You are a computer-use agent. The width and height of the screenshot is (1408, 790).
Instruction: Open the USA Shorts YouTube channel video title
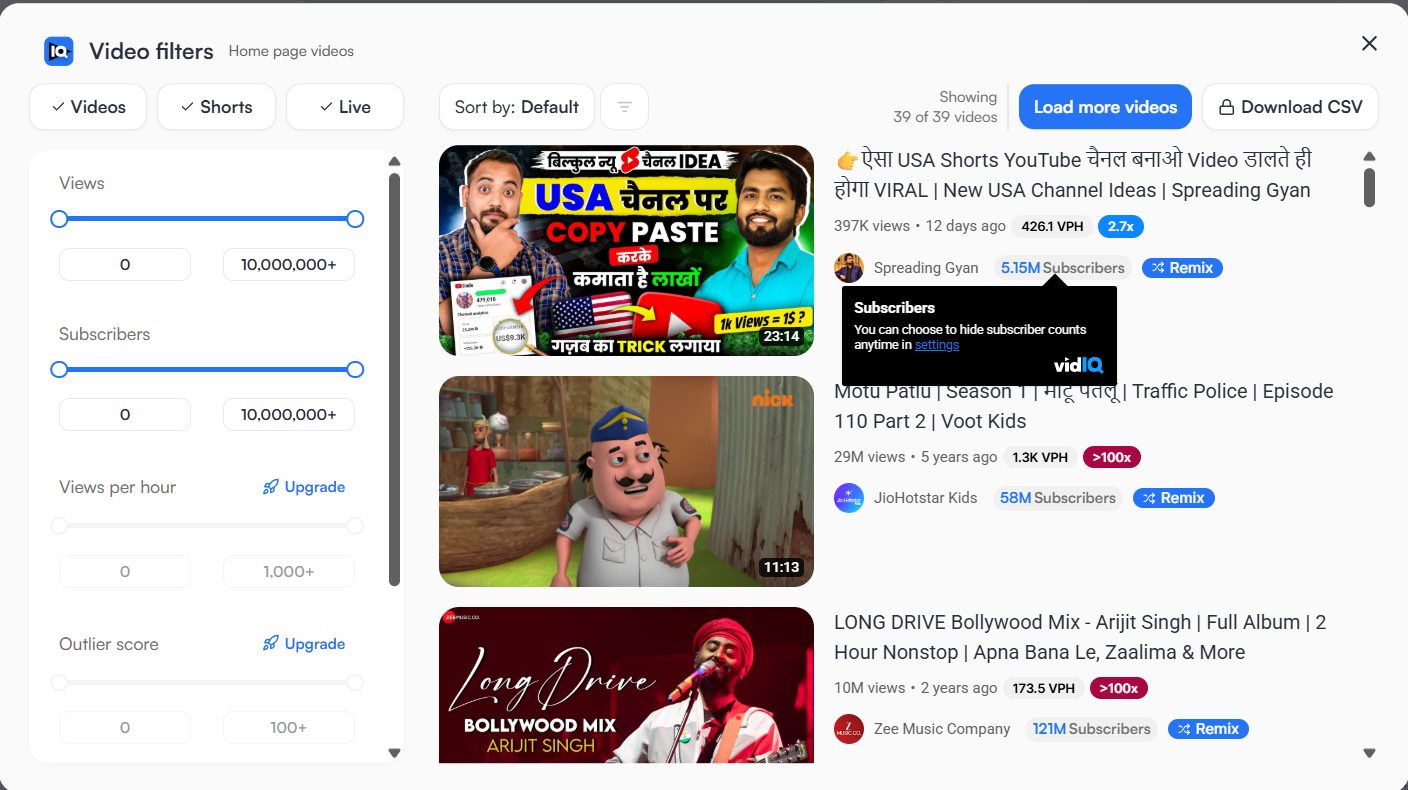1073,175
